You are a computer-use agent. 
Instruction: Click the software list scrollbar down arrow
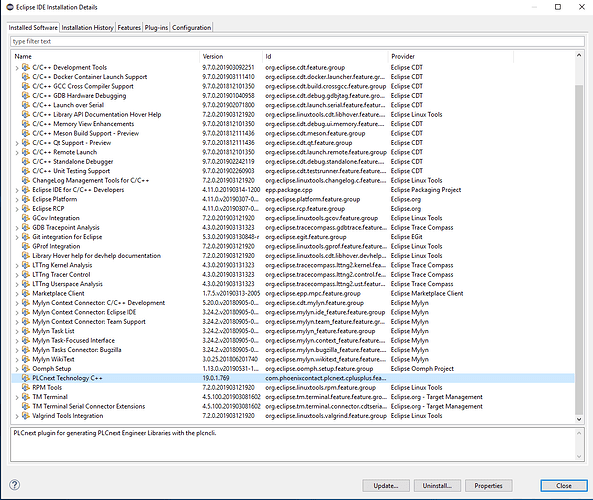pos(579,419)
